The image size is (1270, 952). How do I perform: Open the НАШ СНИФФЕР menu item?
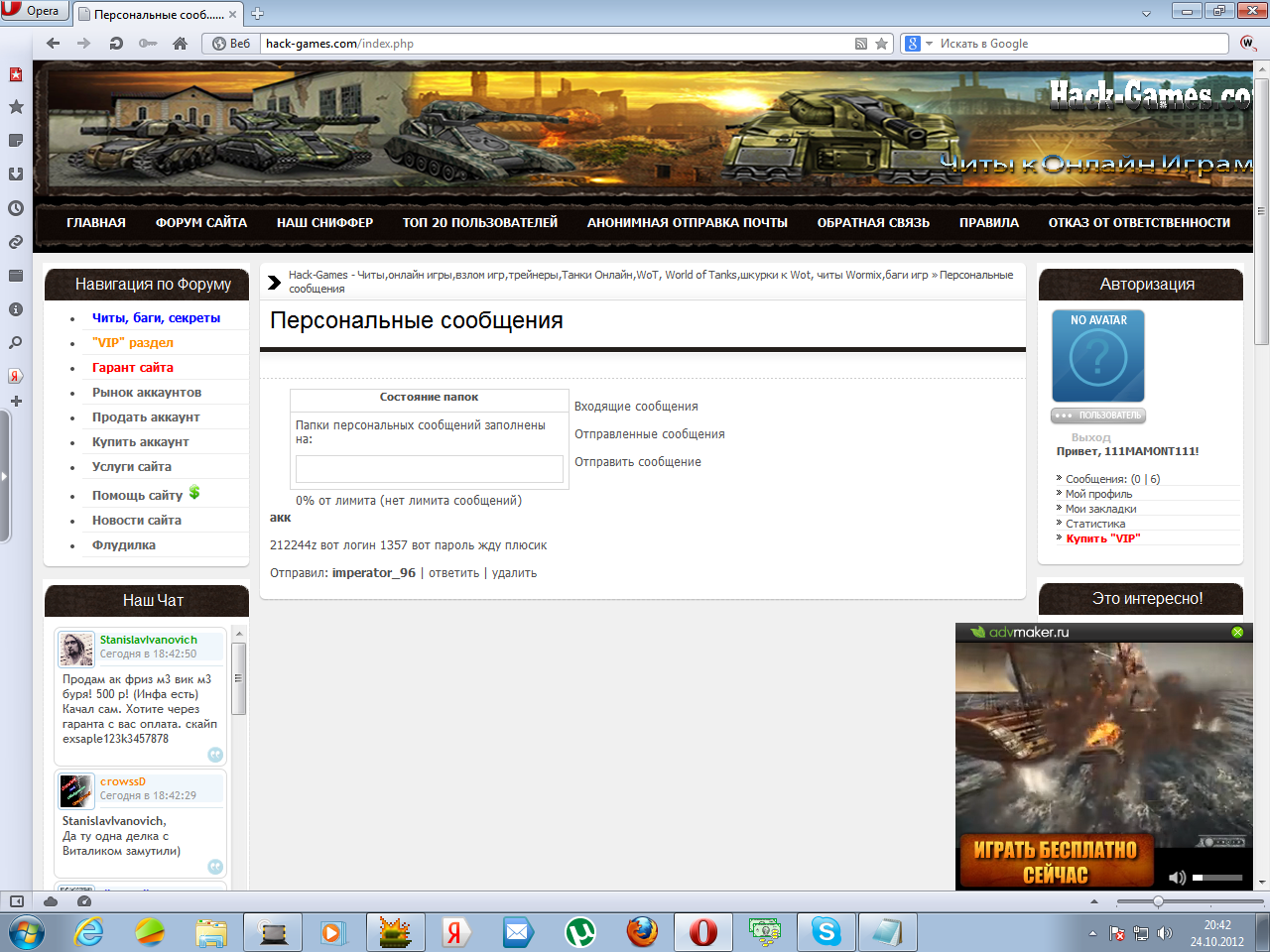(324, 223)
